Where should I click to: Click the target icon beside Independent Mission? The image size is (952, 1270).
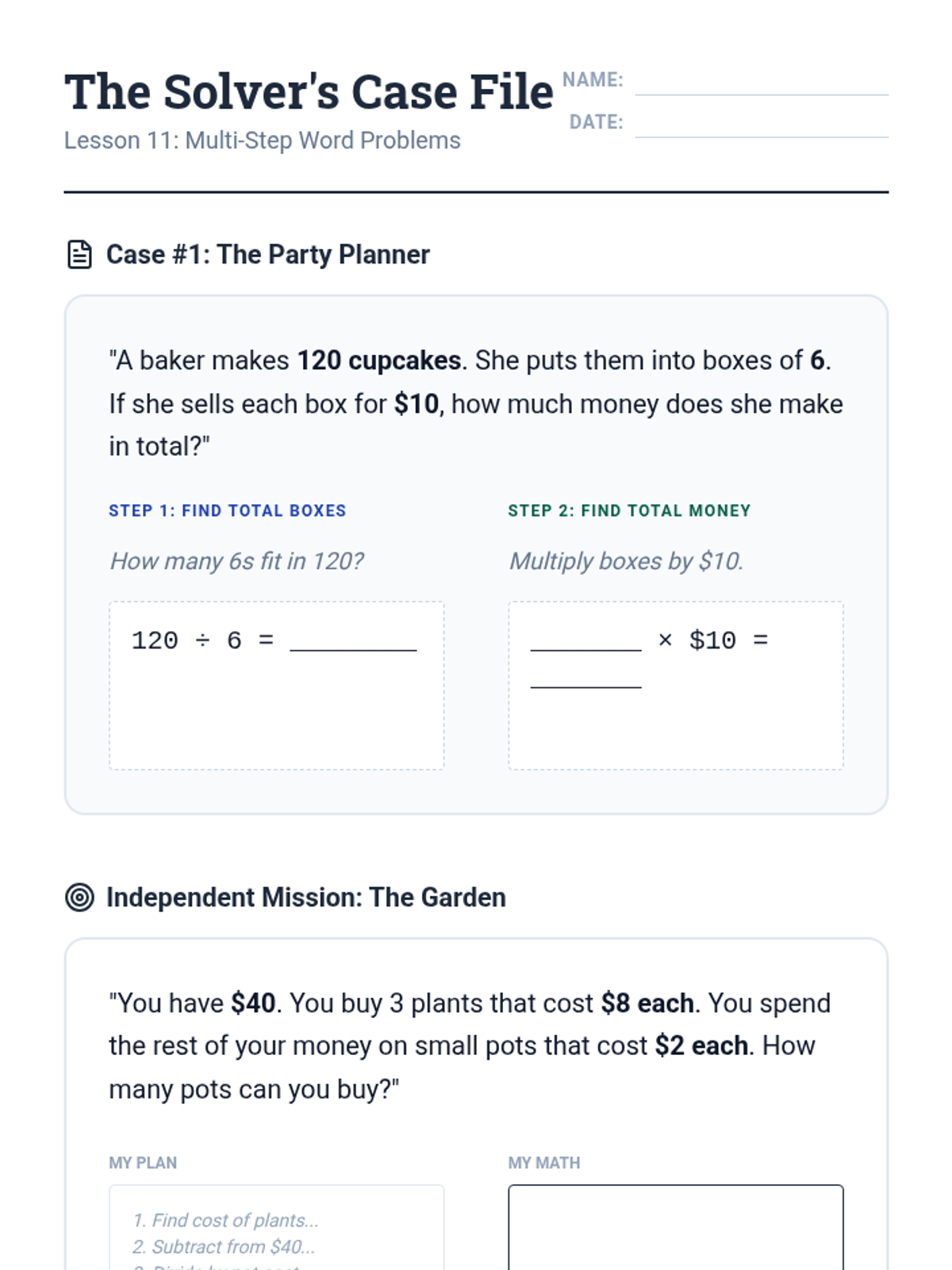tap(79, 898)
